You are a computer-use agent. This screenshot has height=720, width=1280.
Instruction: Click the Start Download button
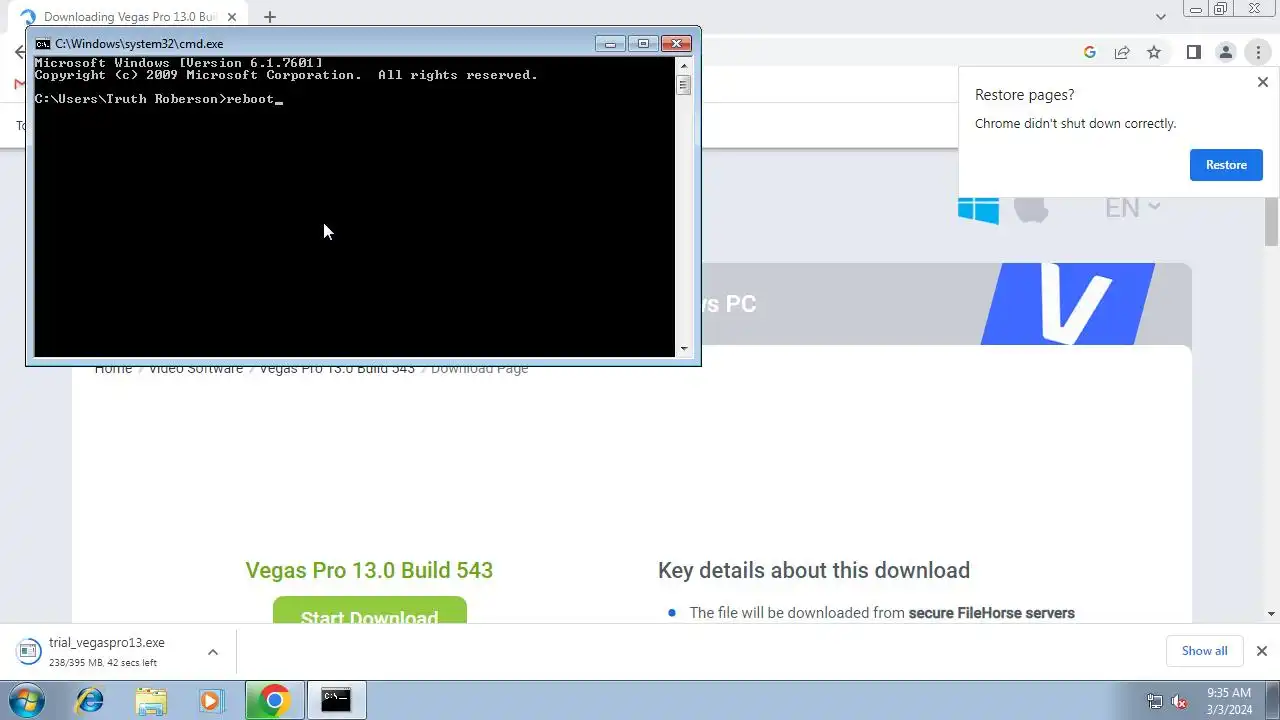370,610
